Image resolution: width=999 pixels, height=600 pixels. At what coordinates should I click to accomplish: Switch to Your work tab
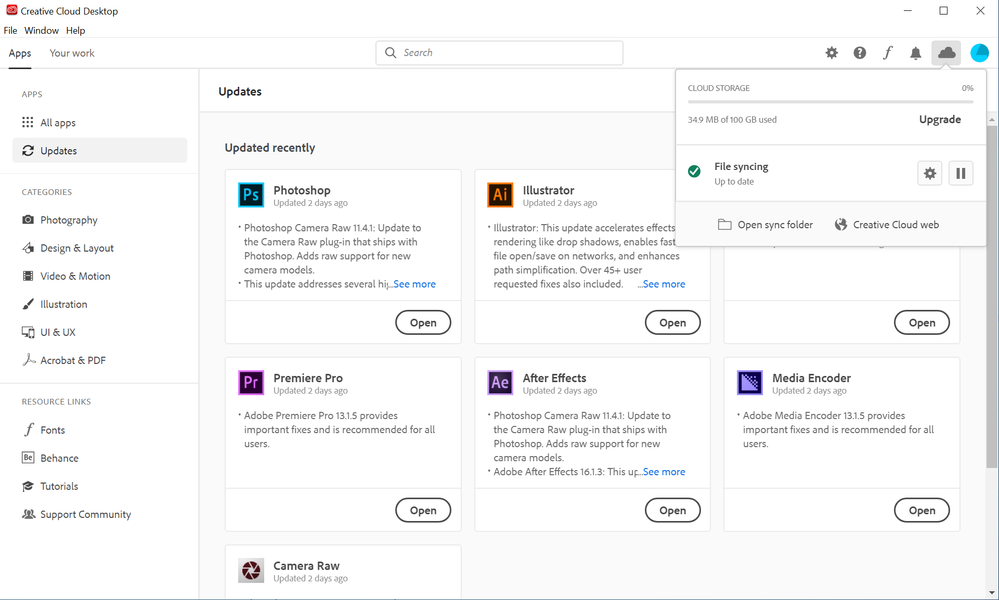pos(72,53)
